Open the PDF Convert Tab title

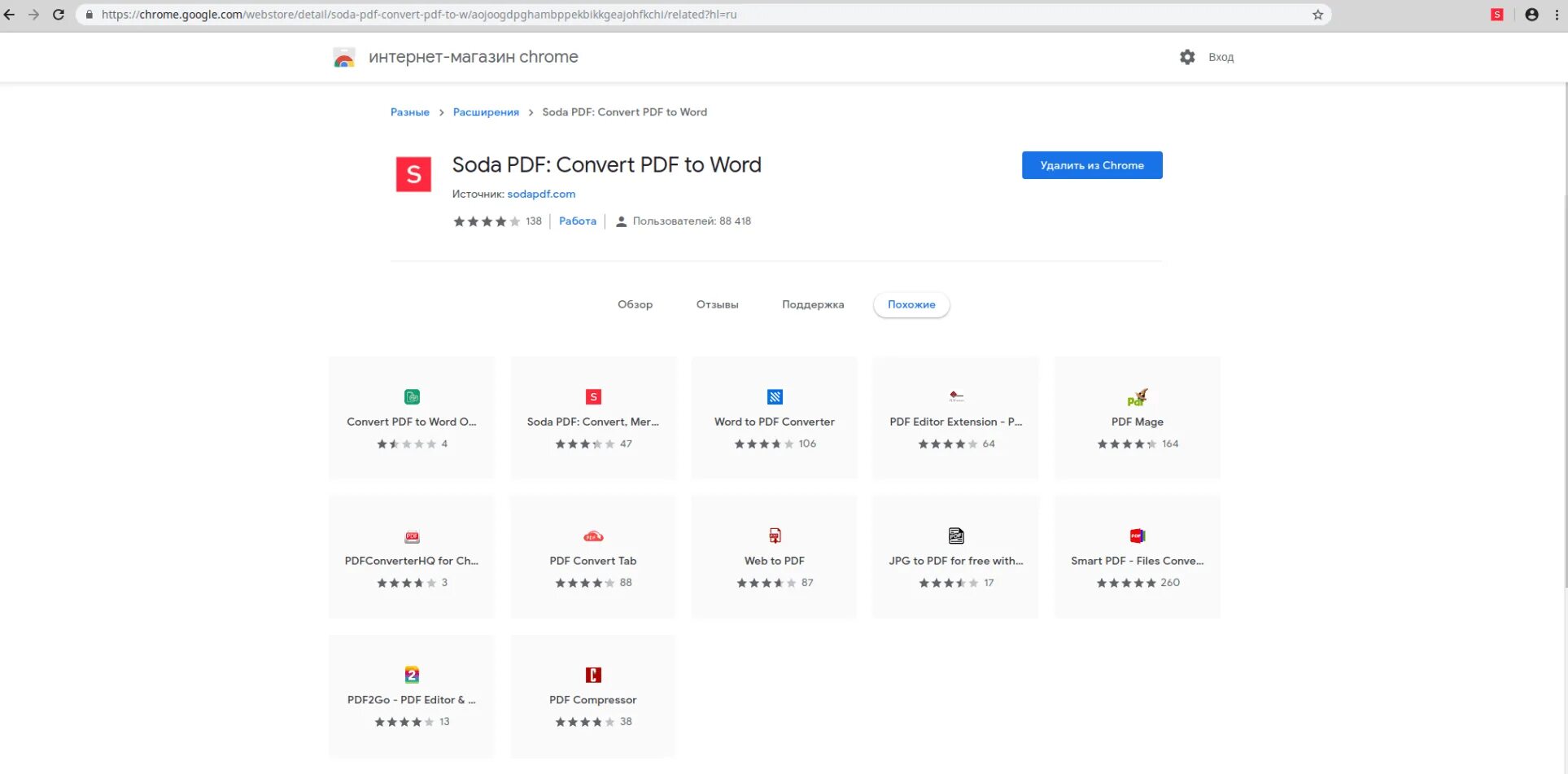[x=593, y=561]
